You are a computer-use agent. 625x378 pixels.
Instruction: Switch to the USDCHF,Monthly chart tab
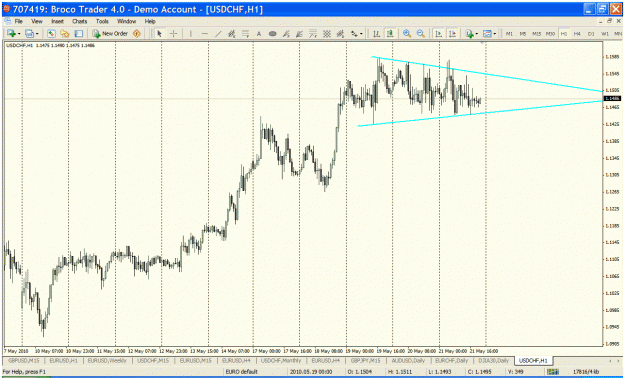(x=281, y=360)
